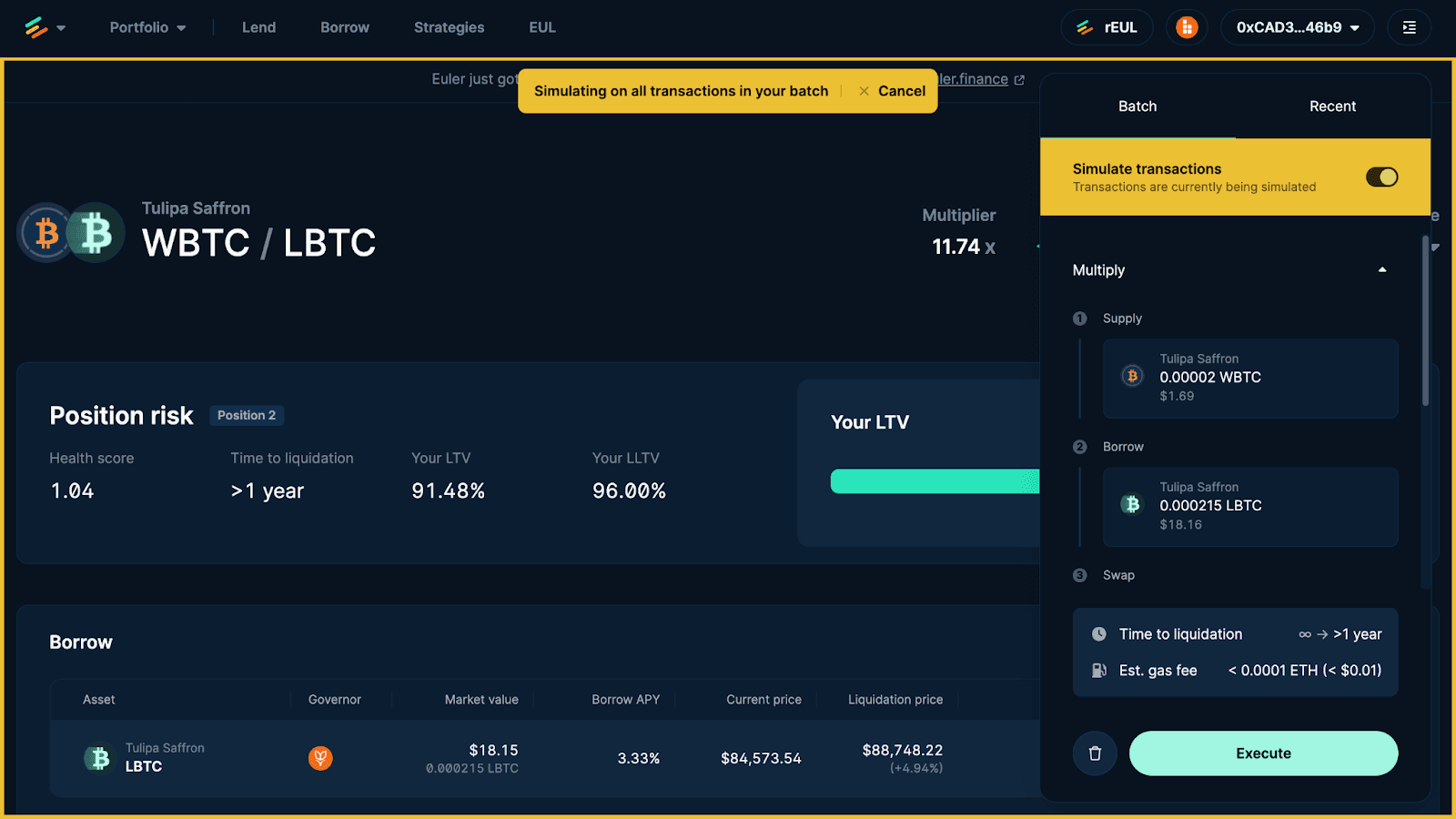Image resolution: width=1456 pixels, height=819 pixels.
Task: Open the orange notification icon in header
Action: click(x=1187, y=27)
